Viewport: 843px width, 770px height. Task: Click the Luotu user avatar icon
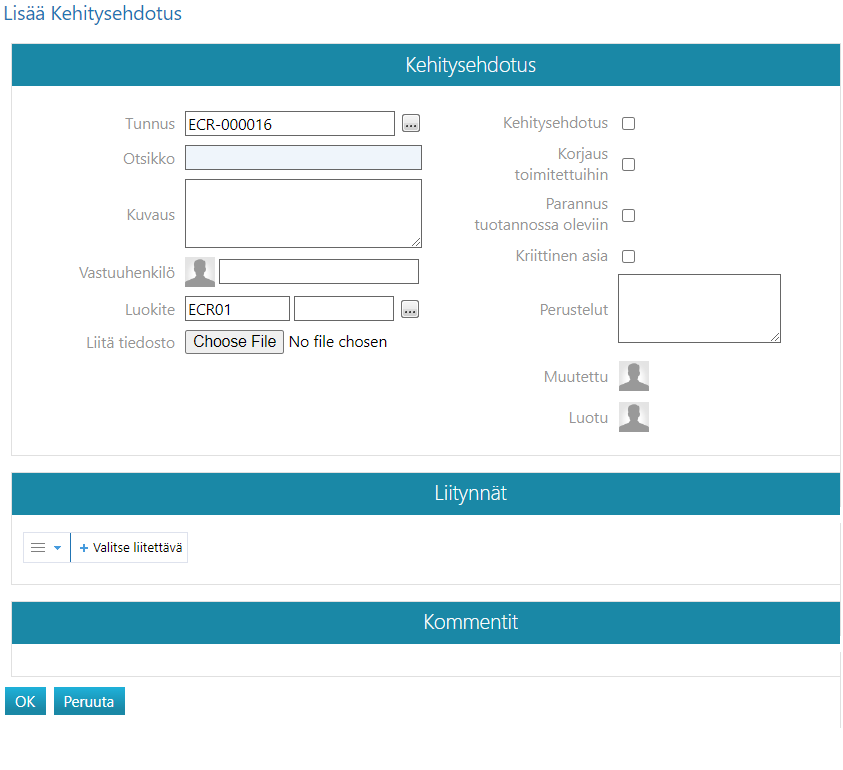tap(634, 418)
